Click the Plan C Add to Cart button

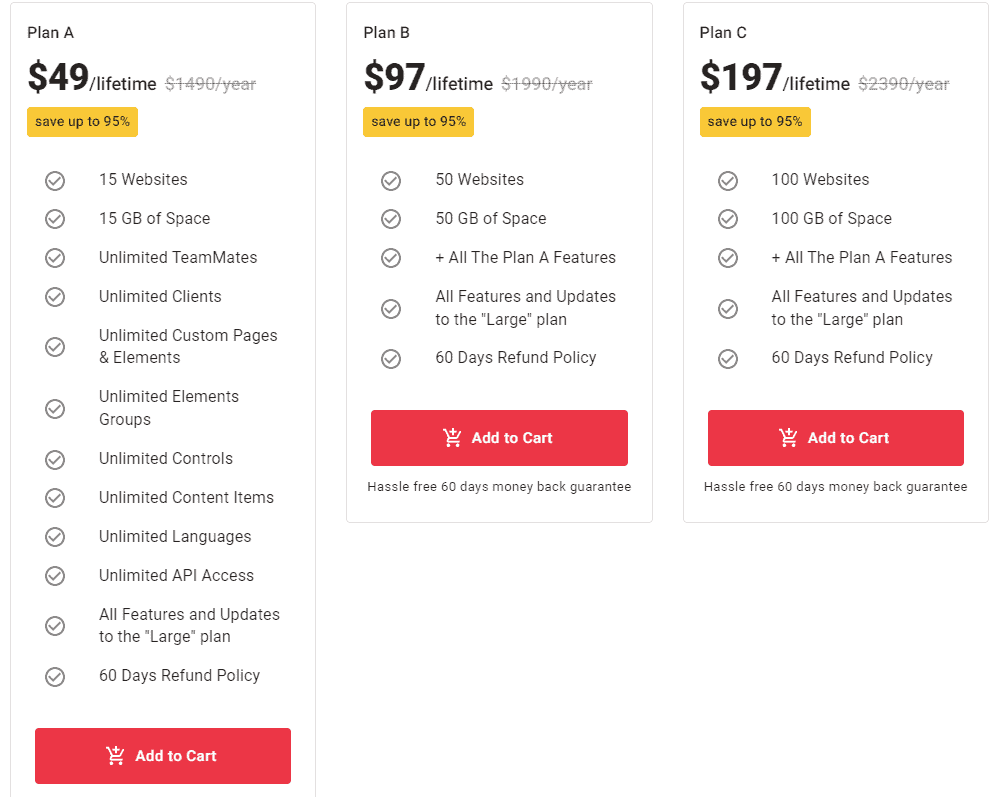click(x=835, y=438)
